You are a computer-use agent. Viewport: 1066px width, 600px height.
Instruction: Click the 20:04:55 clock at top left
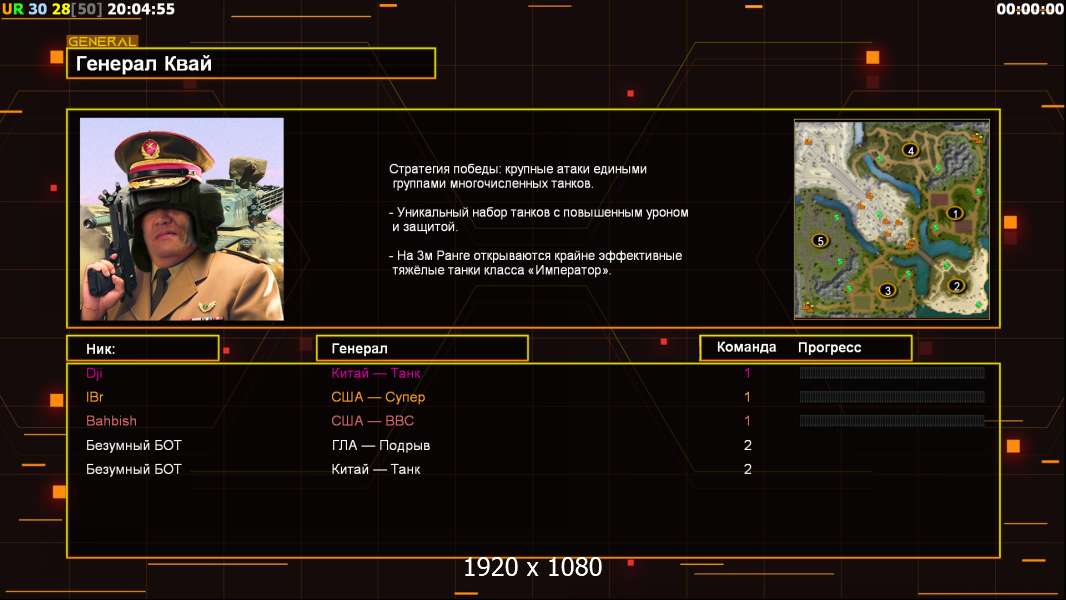point(140,9)
